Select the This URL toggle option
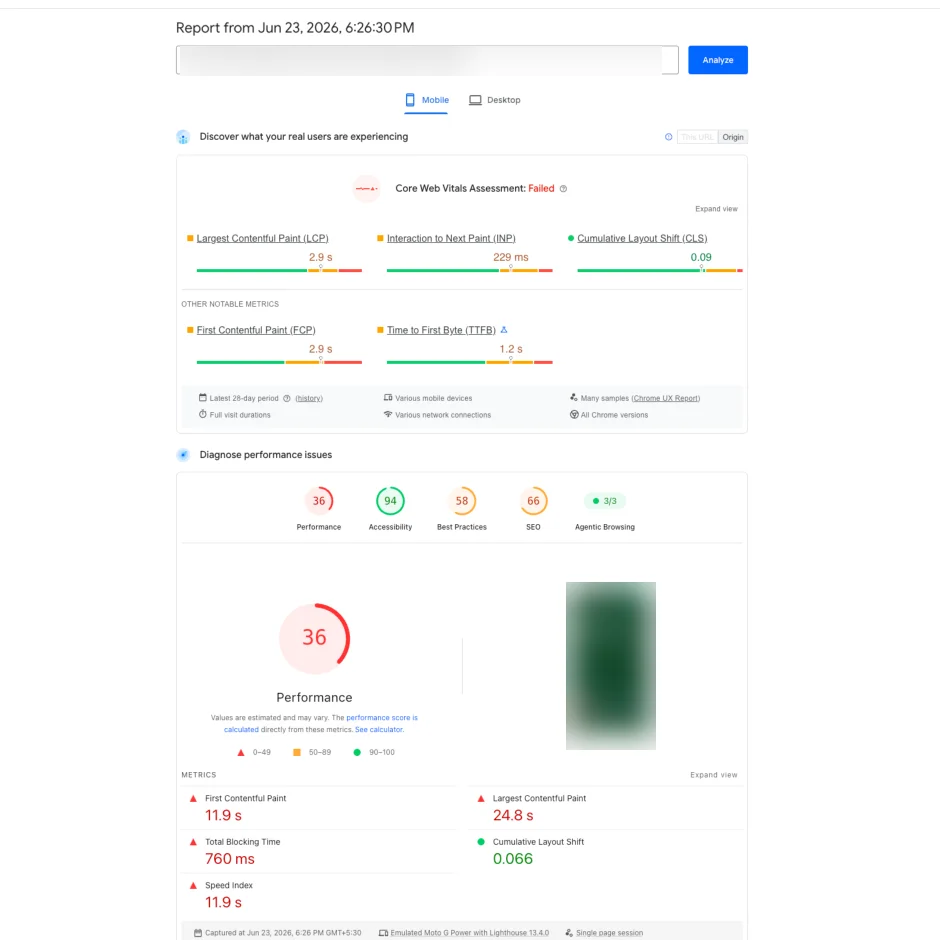The height and width of the screenshot is (940, 940). click(697, 137)
